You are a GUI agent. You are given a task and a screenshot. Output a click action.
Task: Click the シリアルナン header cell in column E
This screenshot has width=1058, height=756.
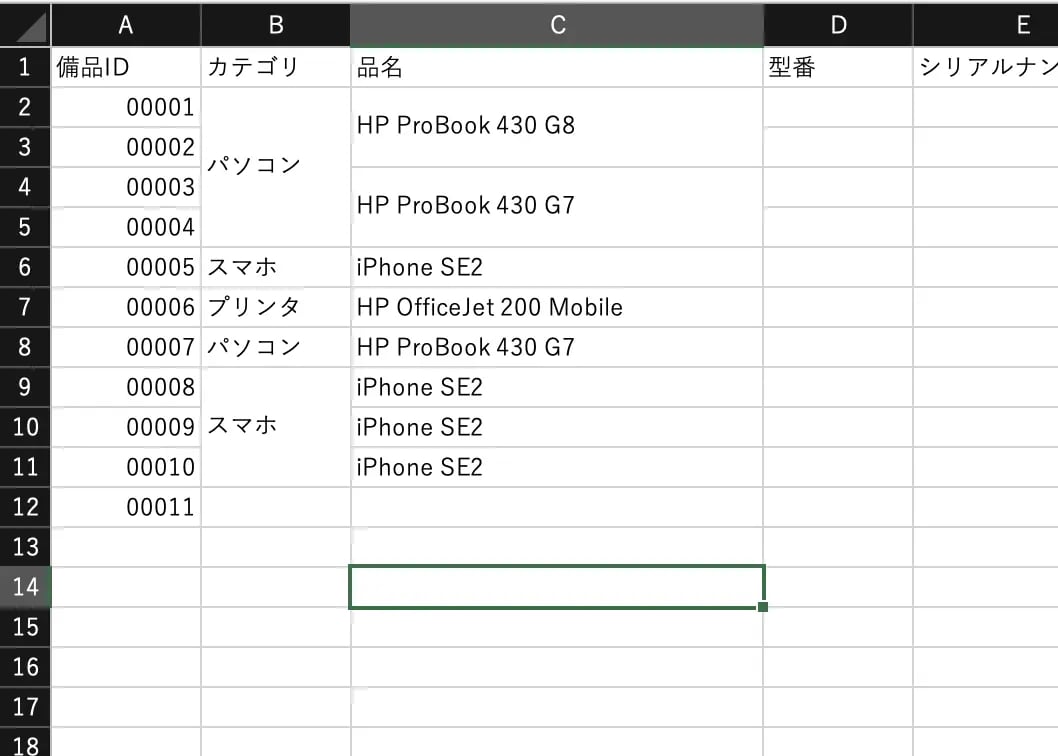coord(986,67)
